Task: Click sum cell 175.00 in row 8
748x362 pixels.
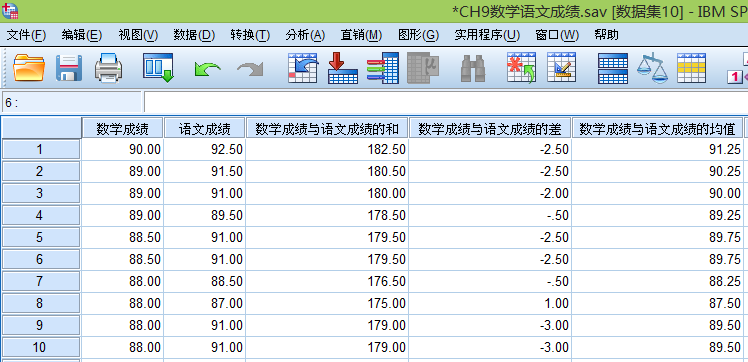Action: point(327,303)
